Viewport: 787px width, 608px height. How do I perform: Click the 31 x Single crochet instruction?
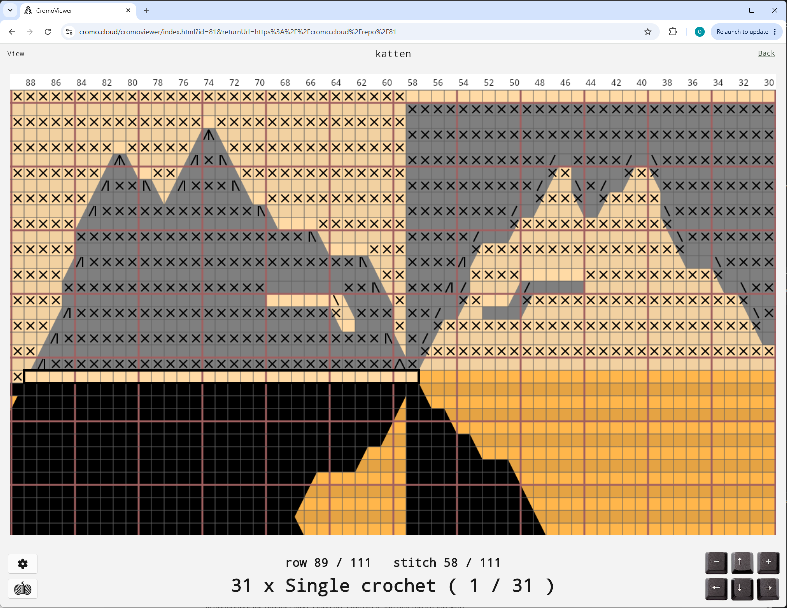click(x=393, y=586)
